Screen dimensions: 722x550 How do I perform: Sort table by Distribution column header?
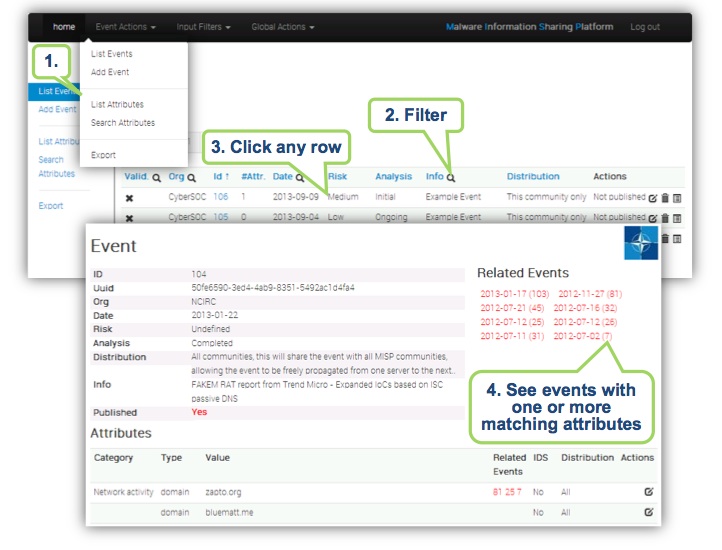click(533, 176)
